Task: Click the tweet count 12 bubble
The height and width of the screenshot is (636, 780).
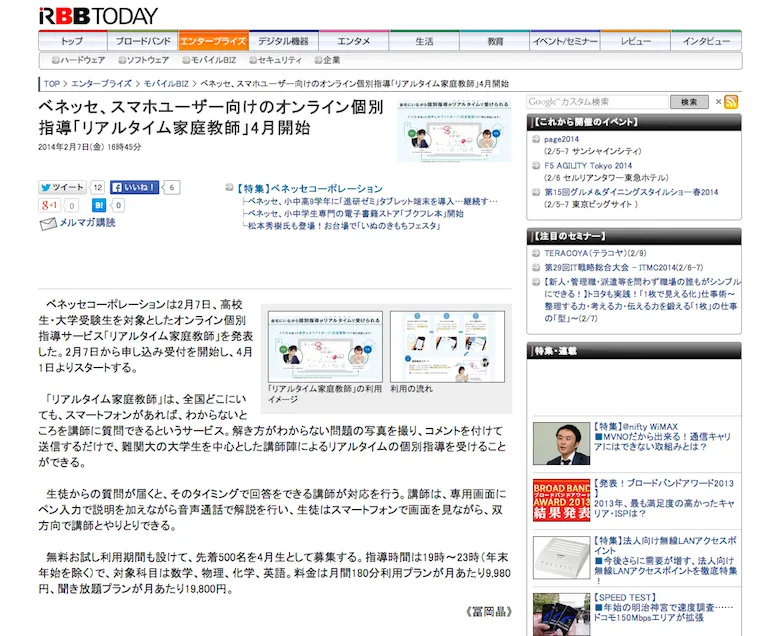Action: click(98, 187)
